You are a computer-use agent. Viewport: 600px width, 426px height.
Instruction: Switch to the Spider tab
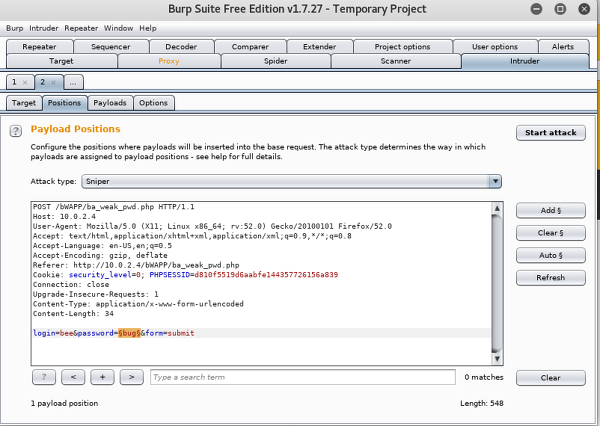276,61
